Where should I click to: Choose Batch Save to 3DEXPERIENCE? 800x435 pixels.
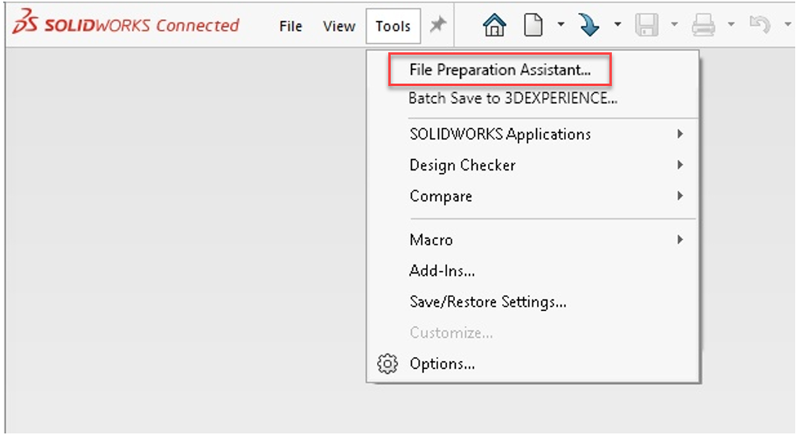(x=513, y=98)
